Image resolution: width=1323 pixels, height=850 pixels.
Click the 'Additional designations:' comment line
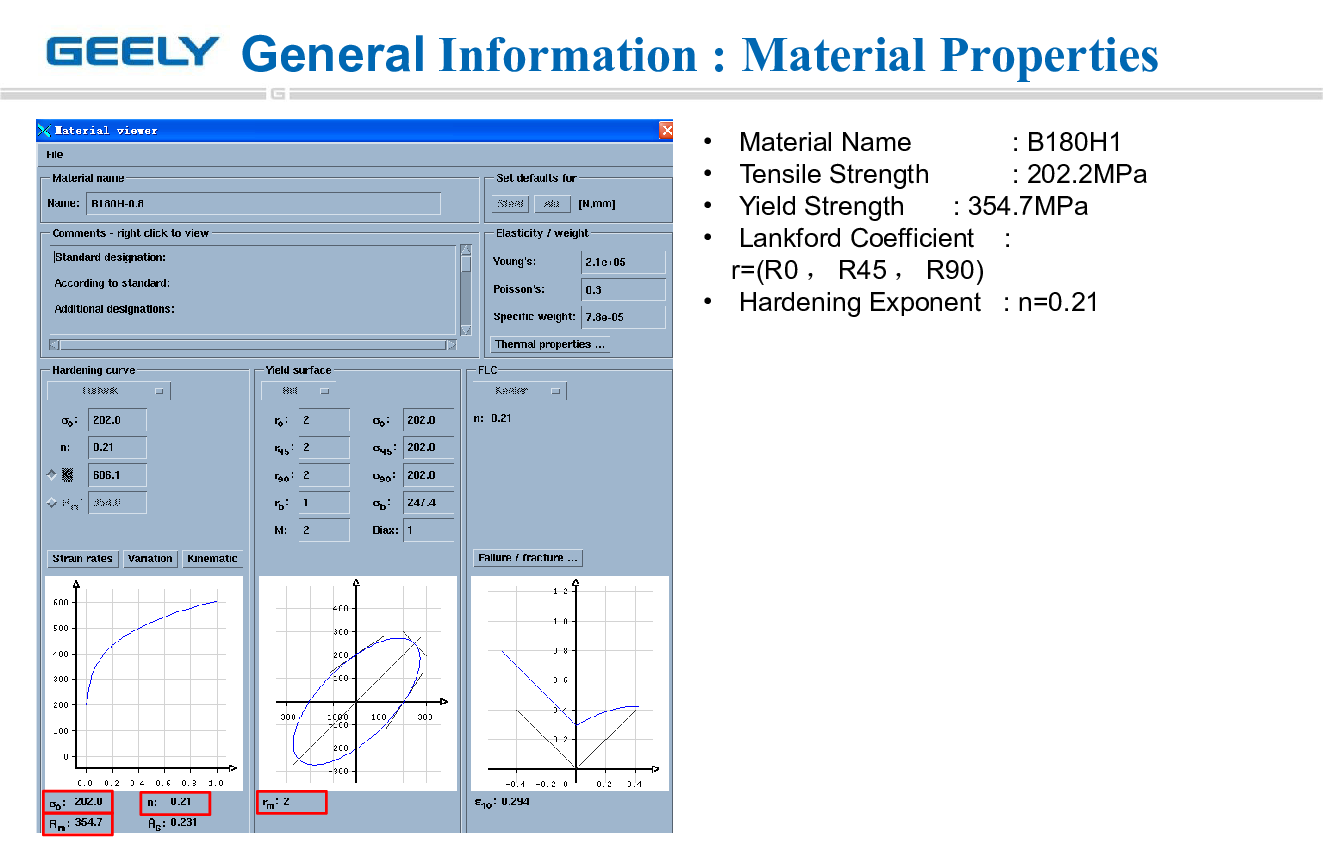[114, 309]
